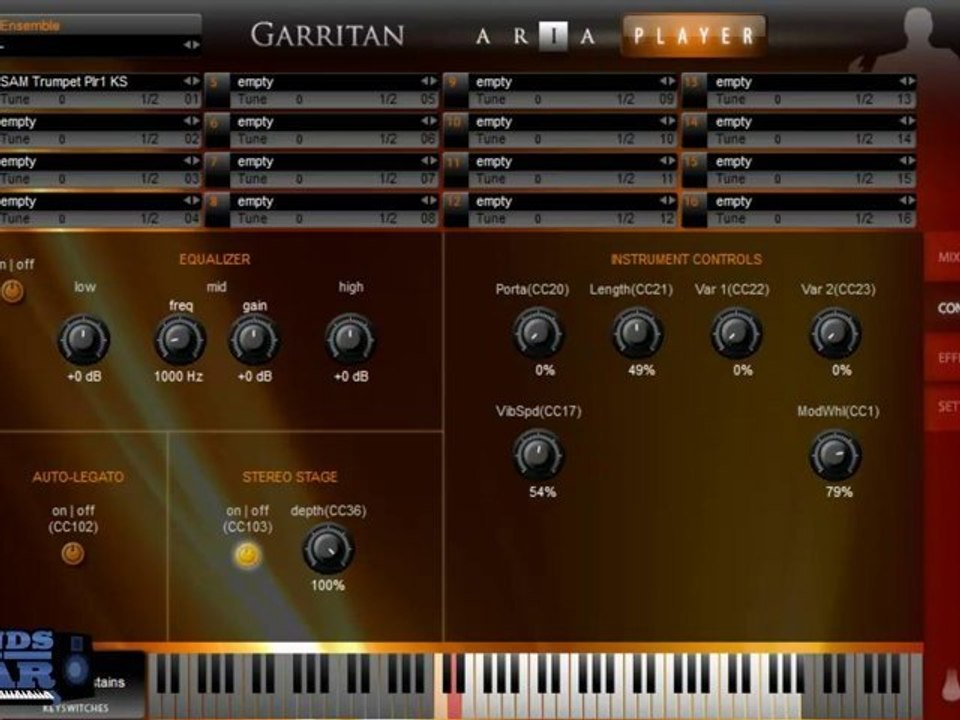Select slot number 9 button
This screenshot has height=720, width=960.
(456, 90)
